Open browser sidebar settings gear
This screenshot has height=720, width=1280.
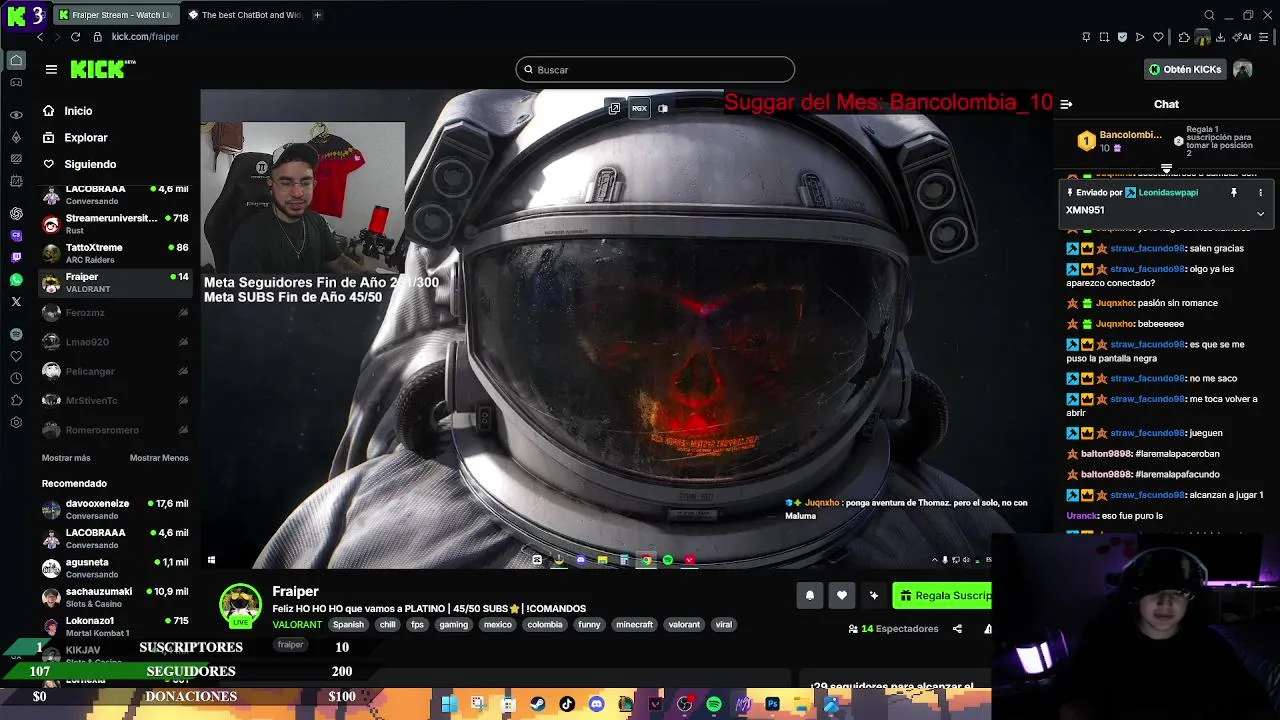click(x=16, y=422)
